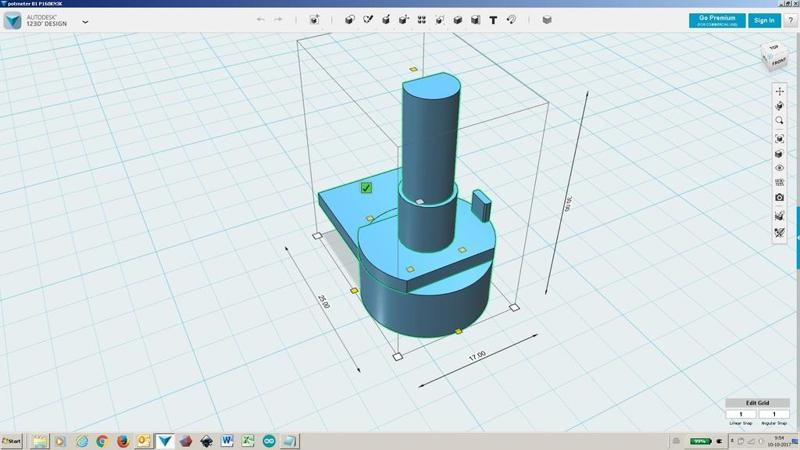Click the vertical height dimension label
The image size is (800, 450).
point(567,204)
